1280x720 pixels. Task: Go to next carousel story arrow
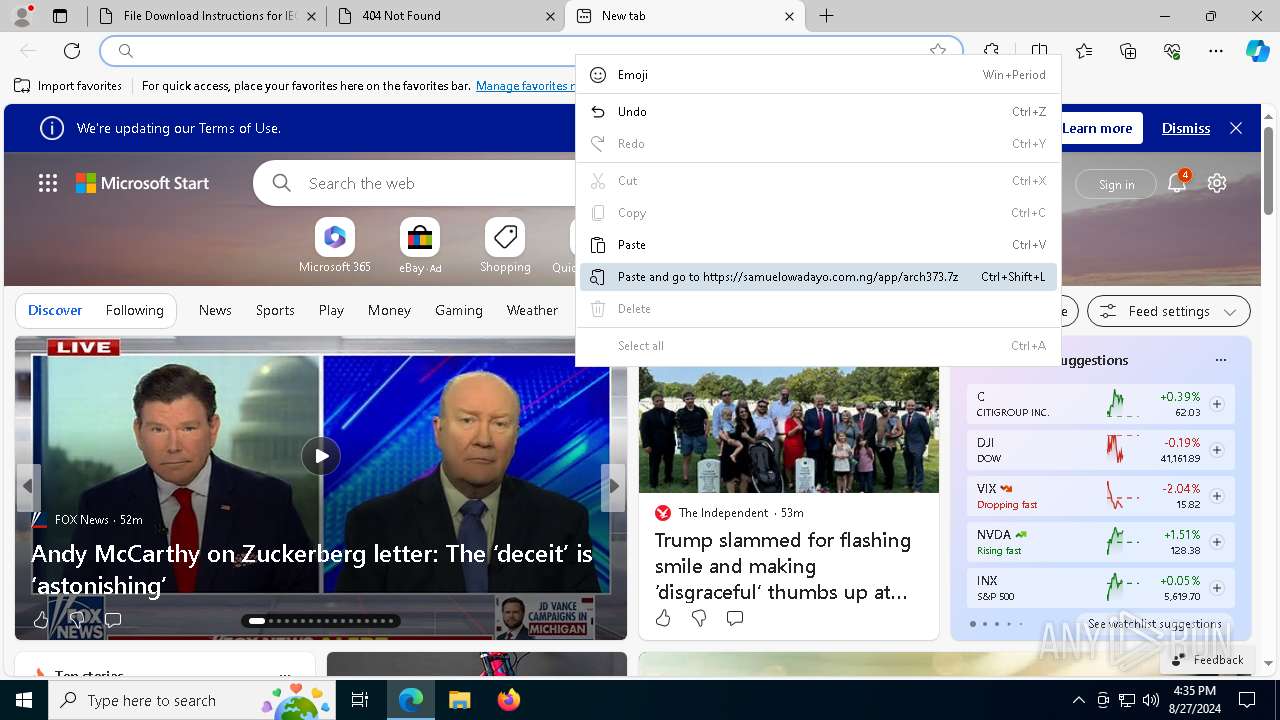[614, 486]
